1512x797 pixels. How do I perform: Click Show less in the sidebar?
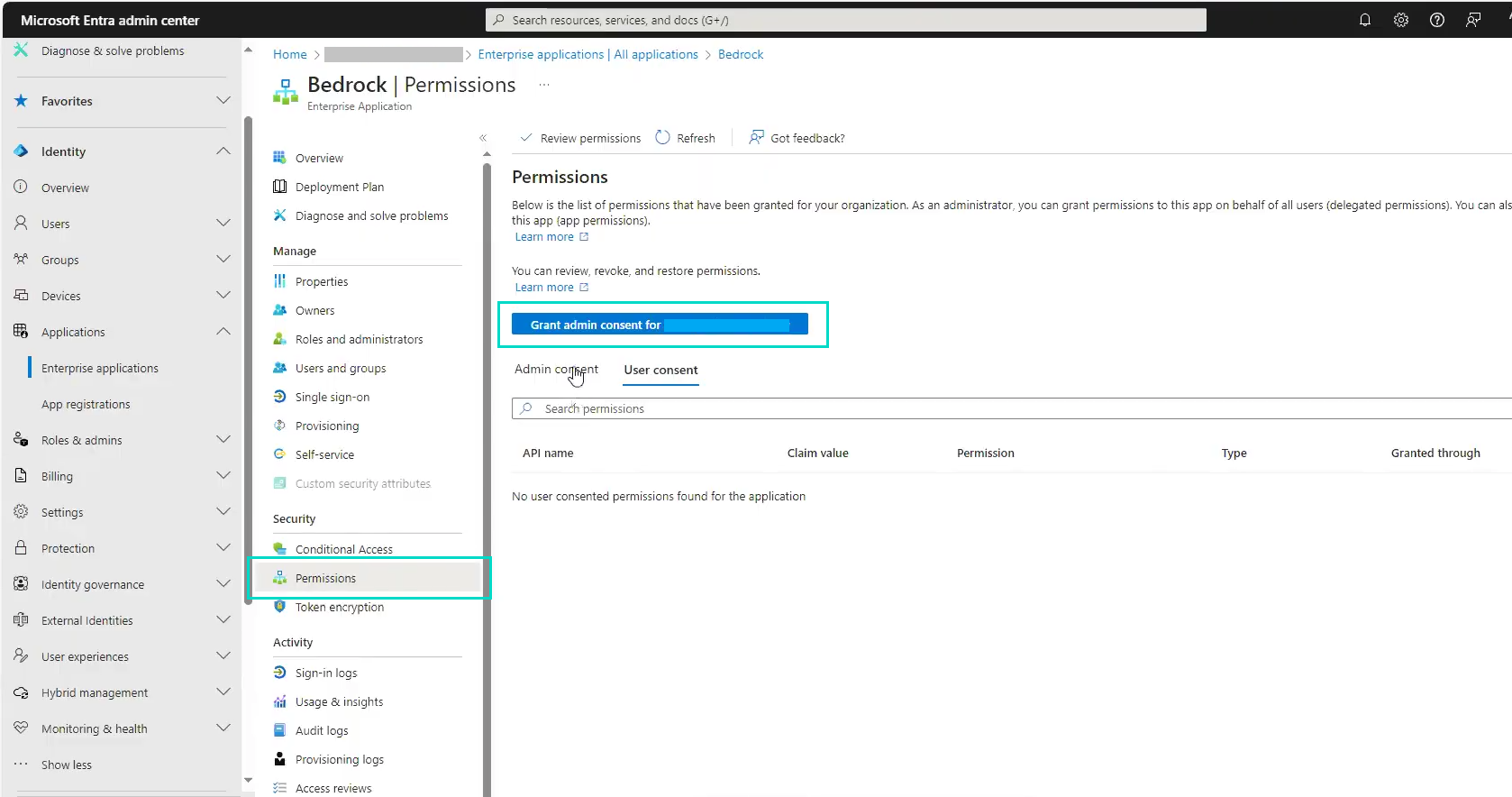coord(67,765)
